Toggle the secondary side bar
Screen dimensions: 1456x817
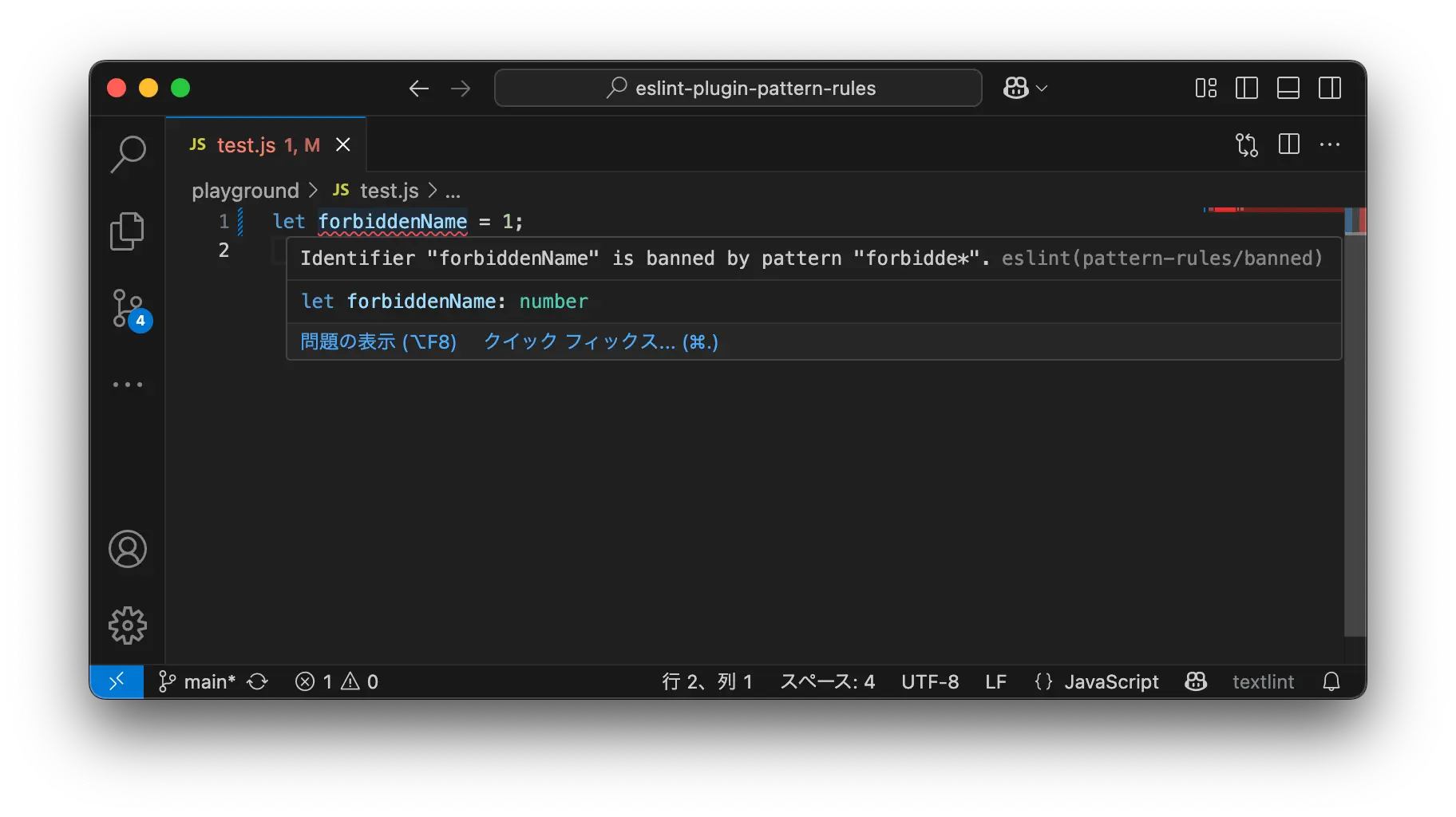(x=1330, y=88)
